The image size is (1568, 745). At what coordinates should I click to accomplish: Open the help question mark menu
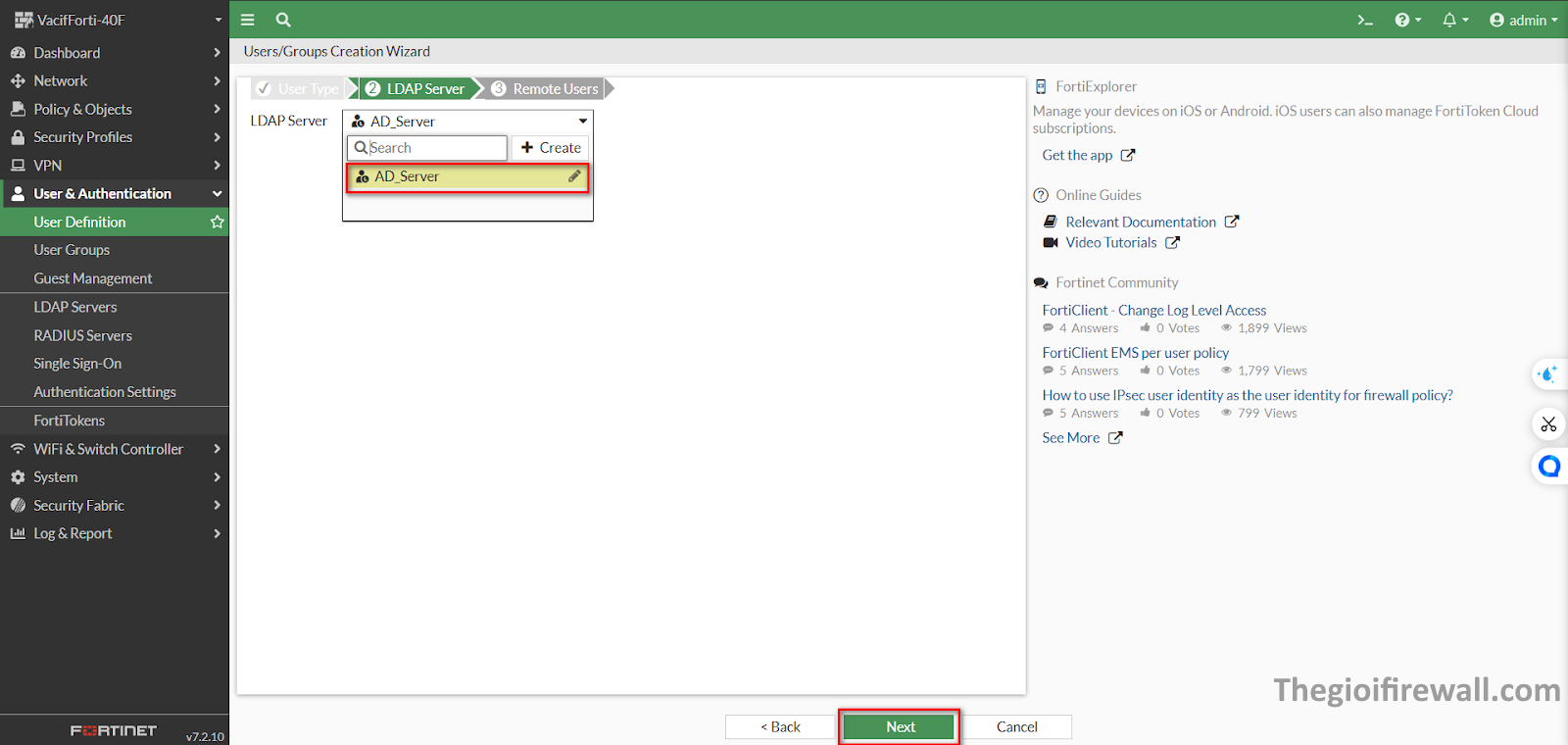1406,20
